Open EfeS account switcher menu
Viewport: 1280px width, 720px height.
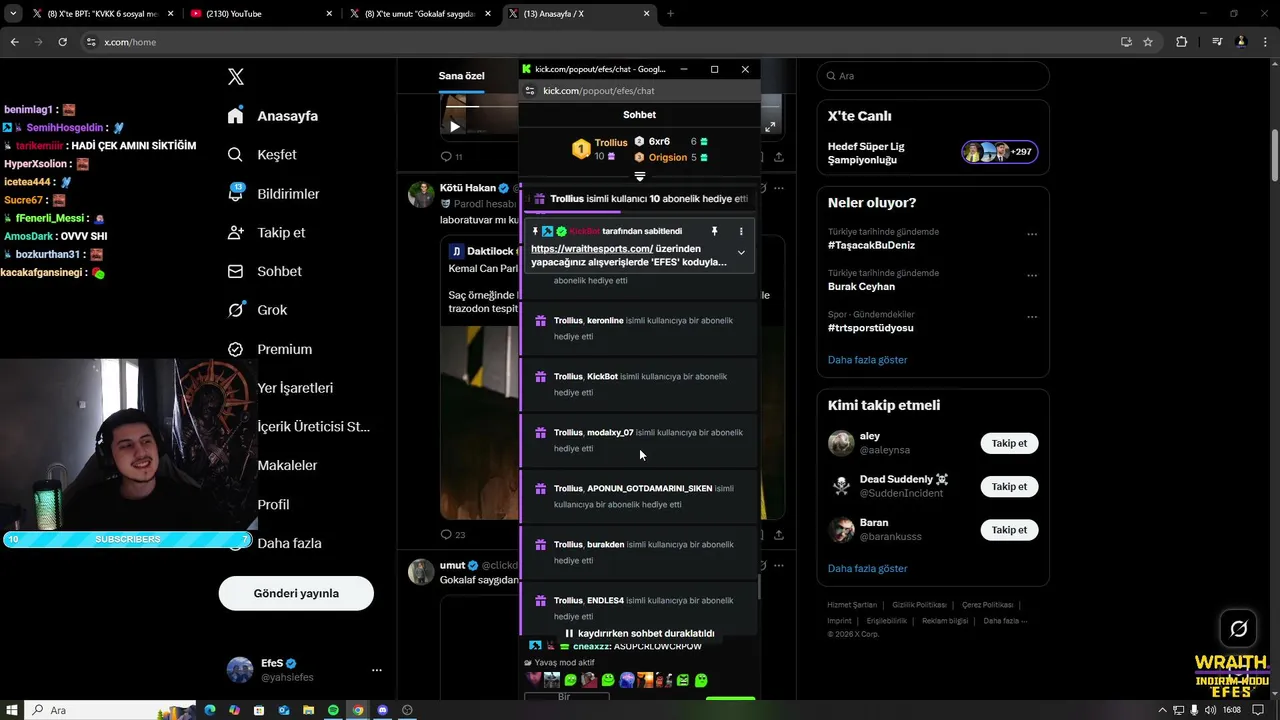click(304, 670)
